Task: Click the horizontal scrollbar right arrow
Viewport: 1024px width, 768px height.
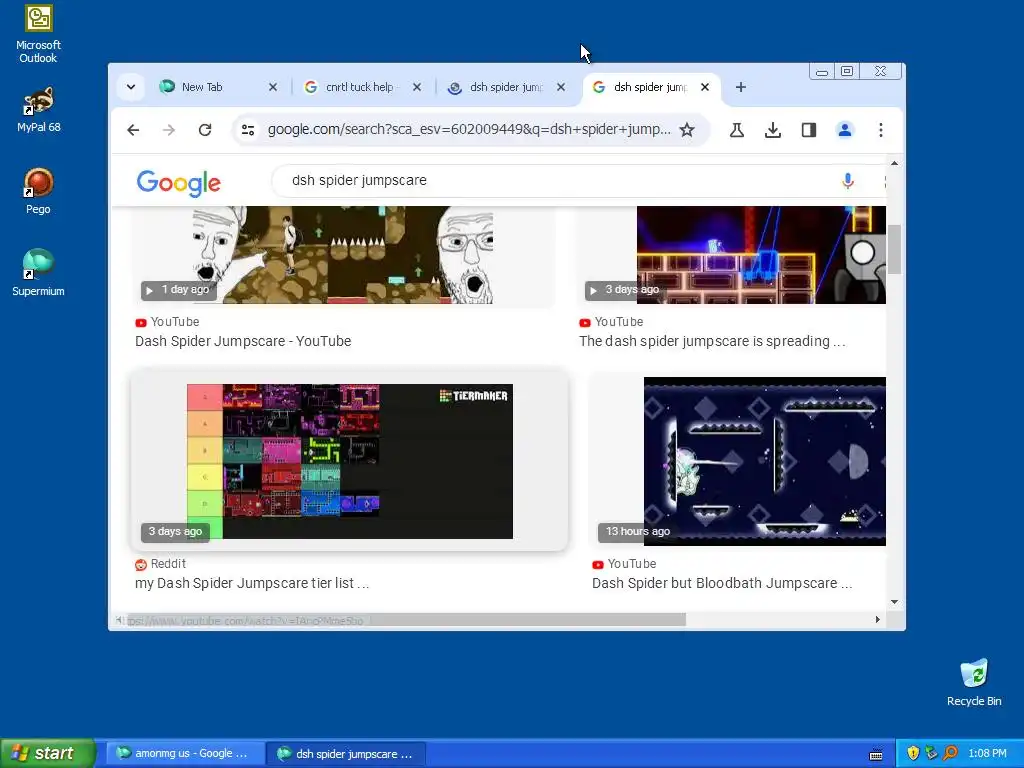Action: tap(878, 620)
